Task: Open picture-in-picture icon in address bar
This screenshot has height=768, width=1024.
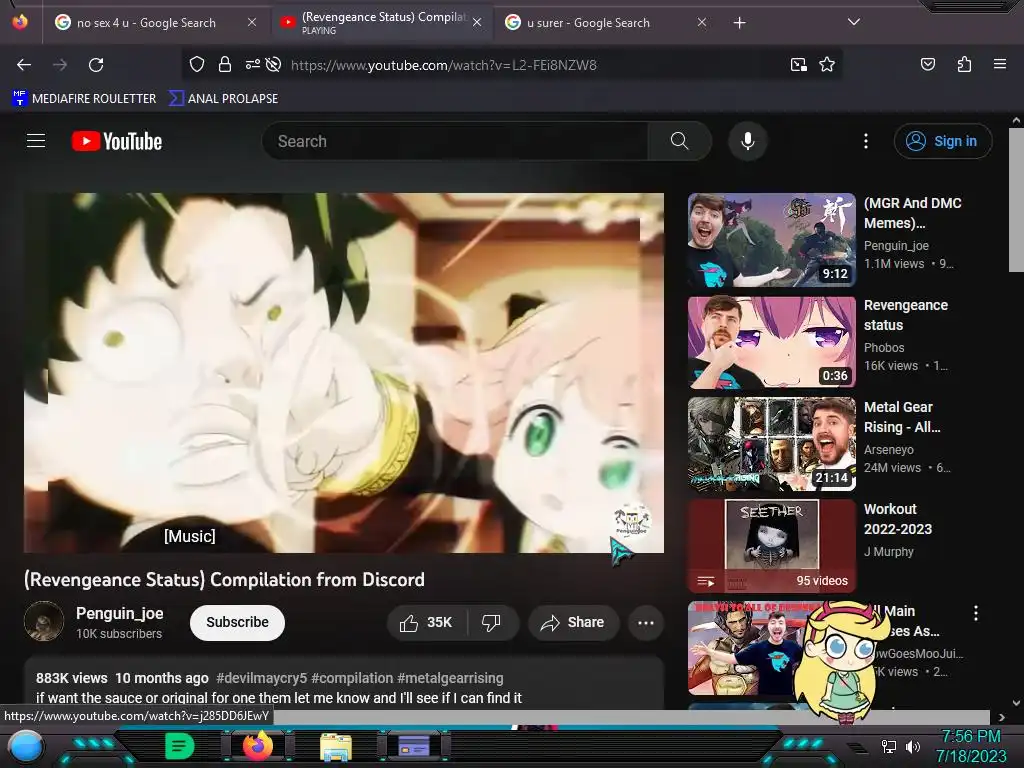Action: point(798,64)
